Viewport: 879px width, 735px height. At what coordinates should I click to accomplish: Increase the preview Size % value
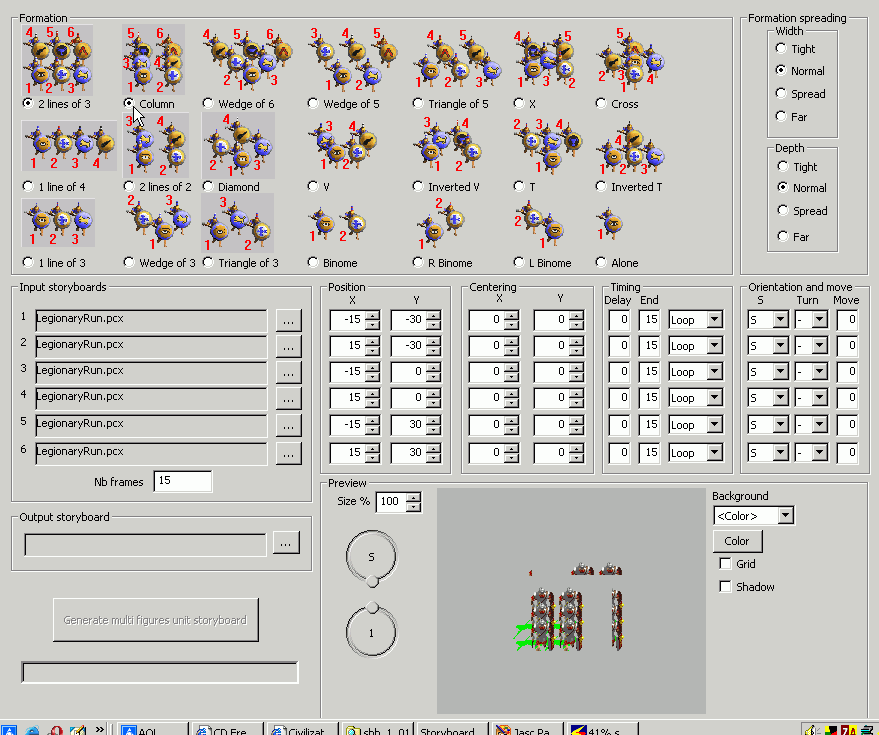click(x=413, y=497)
